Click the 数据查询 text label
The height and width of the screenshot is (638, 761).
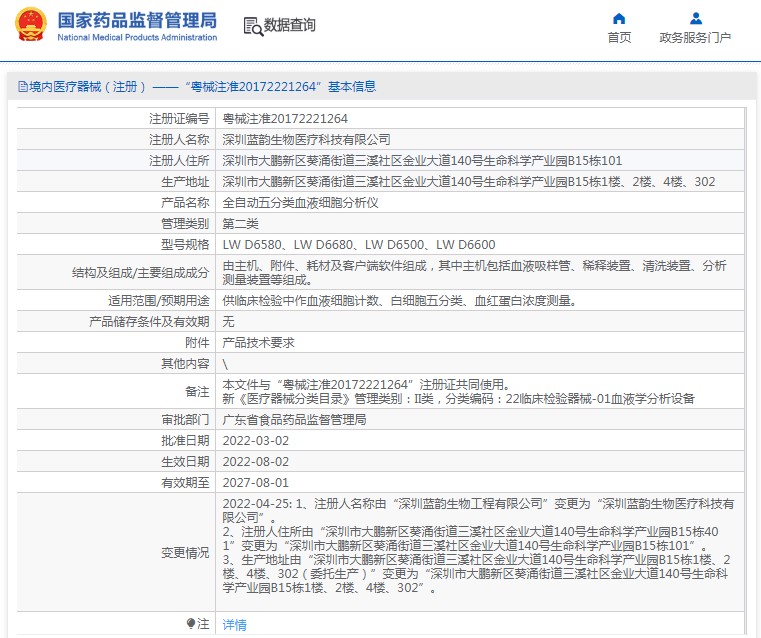pos(289,26)
